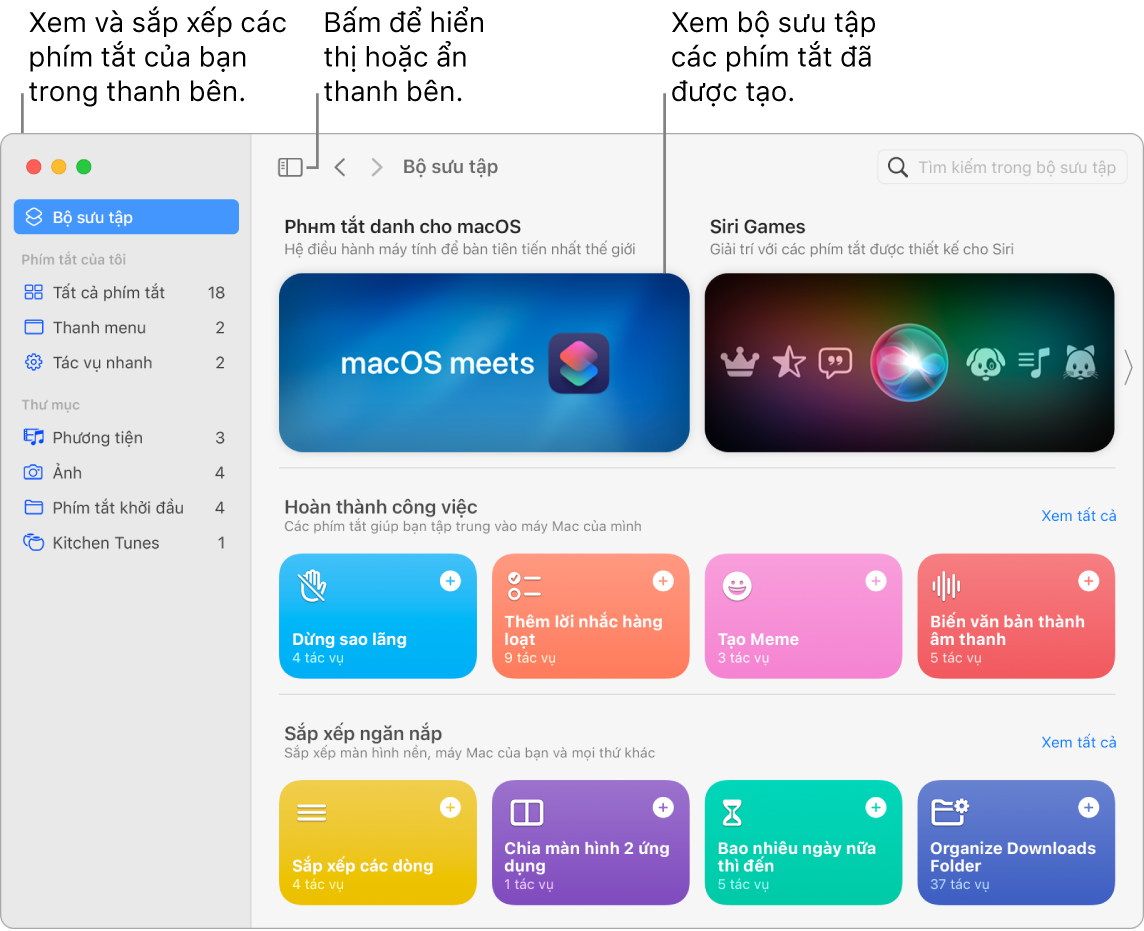The image size is (1144, 931).
Task: Open the macOS meets banner
Action: click(484, 363)
